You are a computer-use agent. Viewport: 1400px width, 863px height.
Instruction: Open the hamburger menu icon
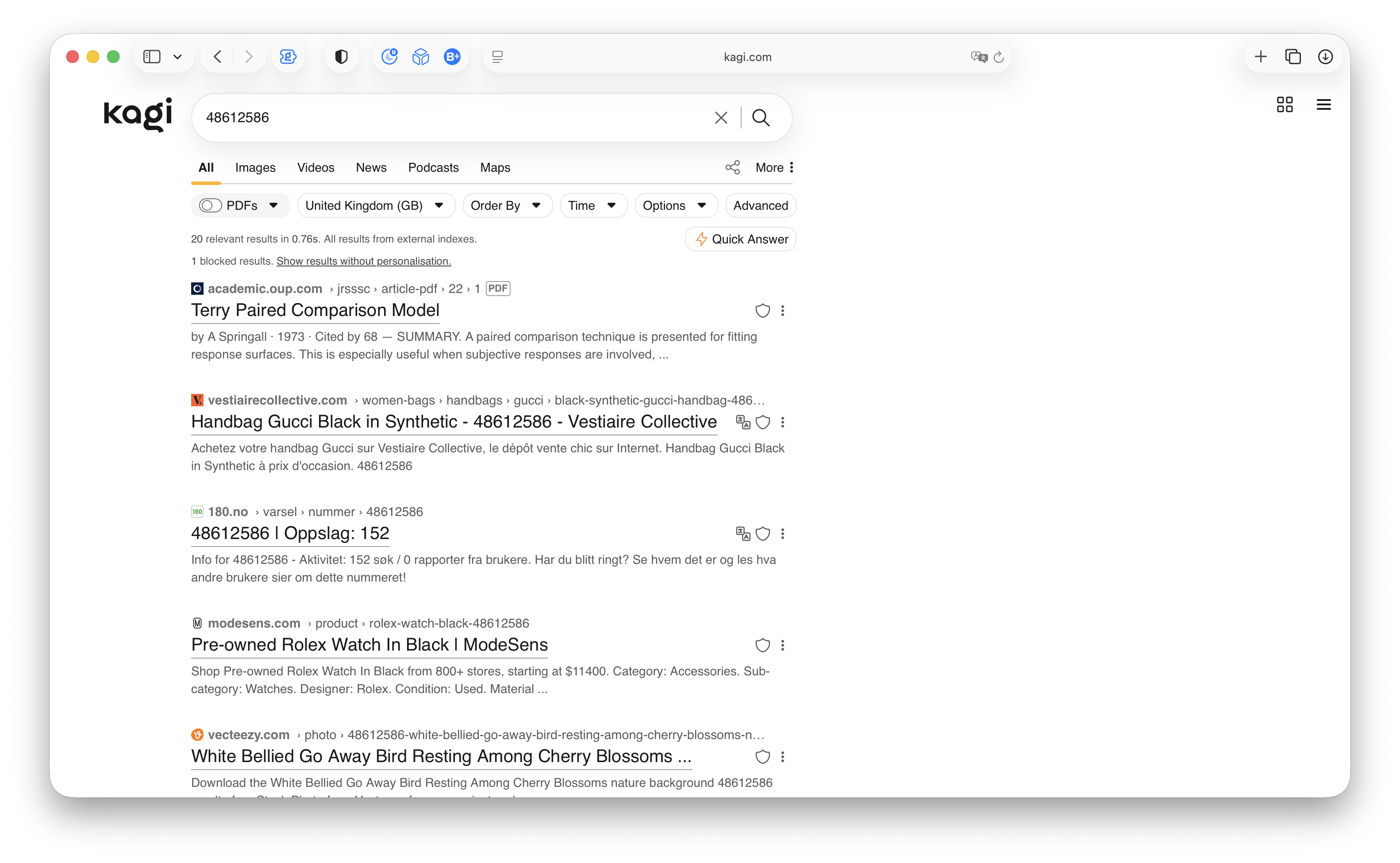tap(1323, 104)
